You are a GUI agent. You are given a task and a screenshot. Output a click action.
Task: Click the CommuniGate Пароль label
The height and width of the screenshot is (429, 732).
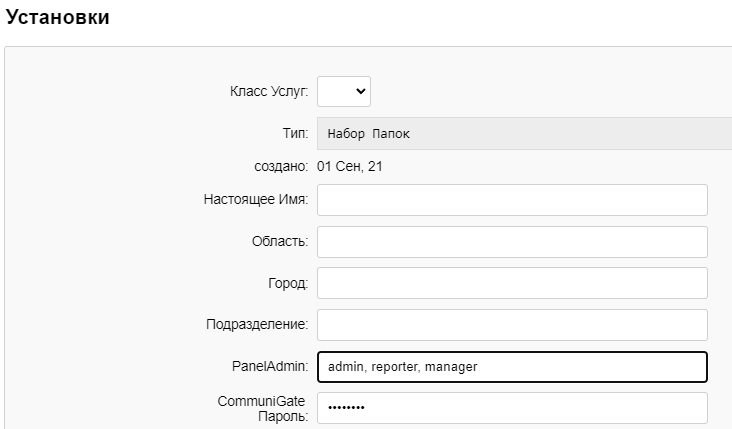click(x=262, y=408)
